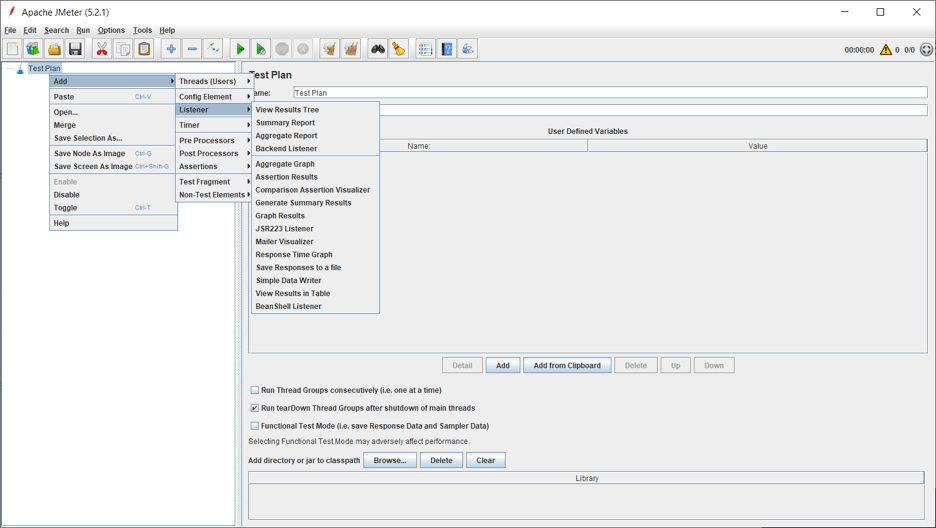936x528 pixels.
Task: Click the Open file folder icon
Action: click(x=54, y=49)
